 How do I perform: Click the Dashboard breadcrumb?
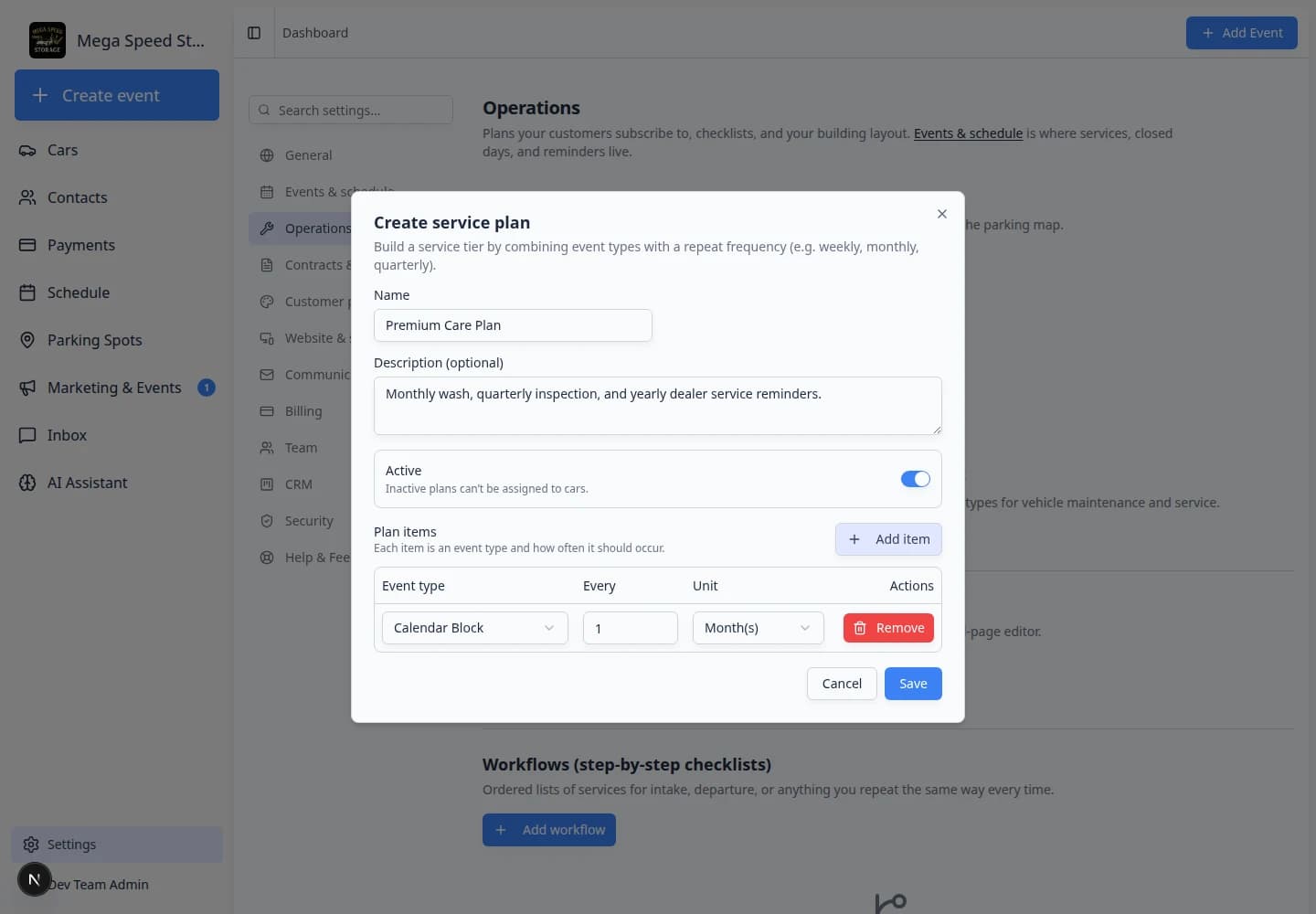[315, 33]
